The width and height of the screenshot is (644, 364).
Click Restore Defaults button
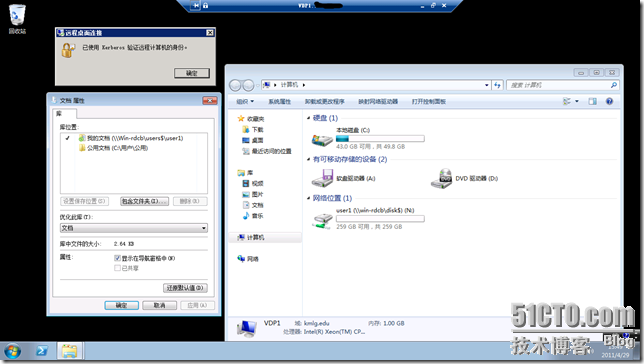click(x=185, y=288)
